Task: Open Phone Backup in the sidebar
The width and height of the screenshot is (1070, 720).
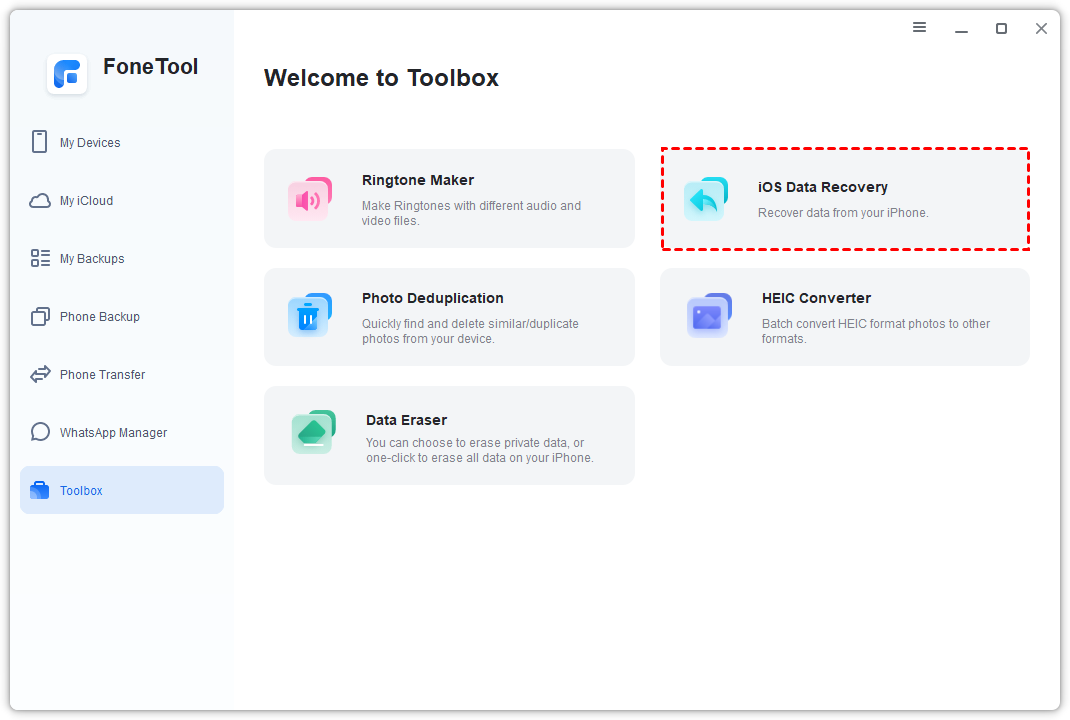Action: click(99, 317)
